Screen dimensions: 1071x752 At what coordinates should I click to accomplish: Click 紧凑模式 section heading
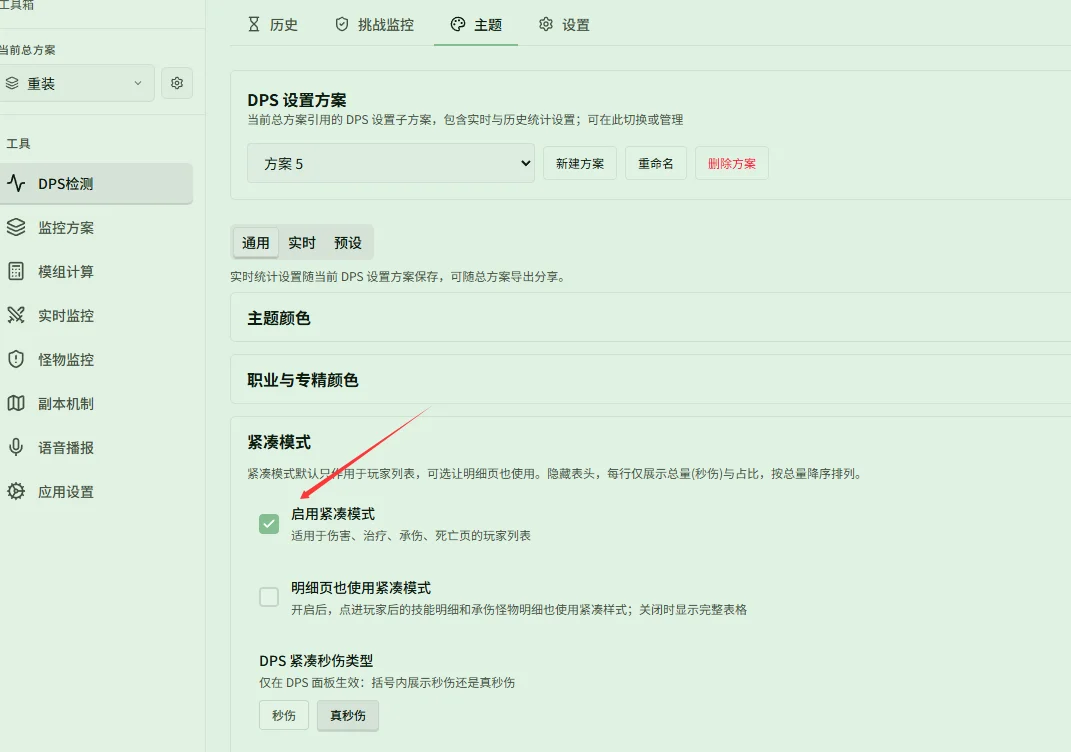point(279,442)
